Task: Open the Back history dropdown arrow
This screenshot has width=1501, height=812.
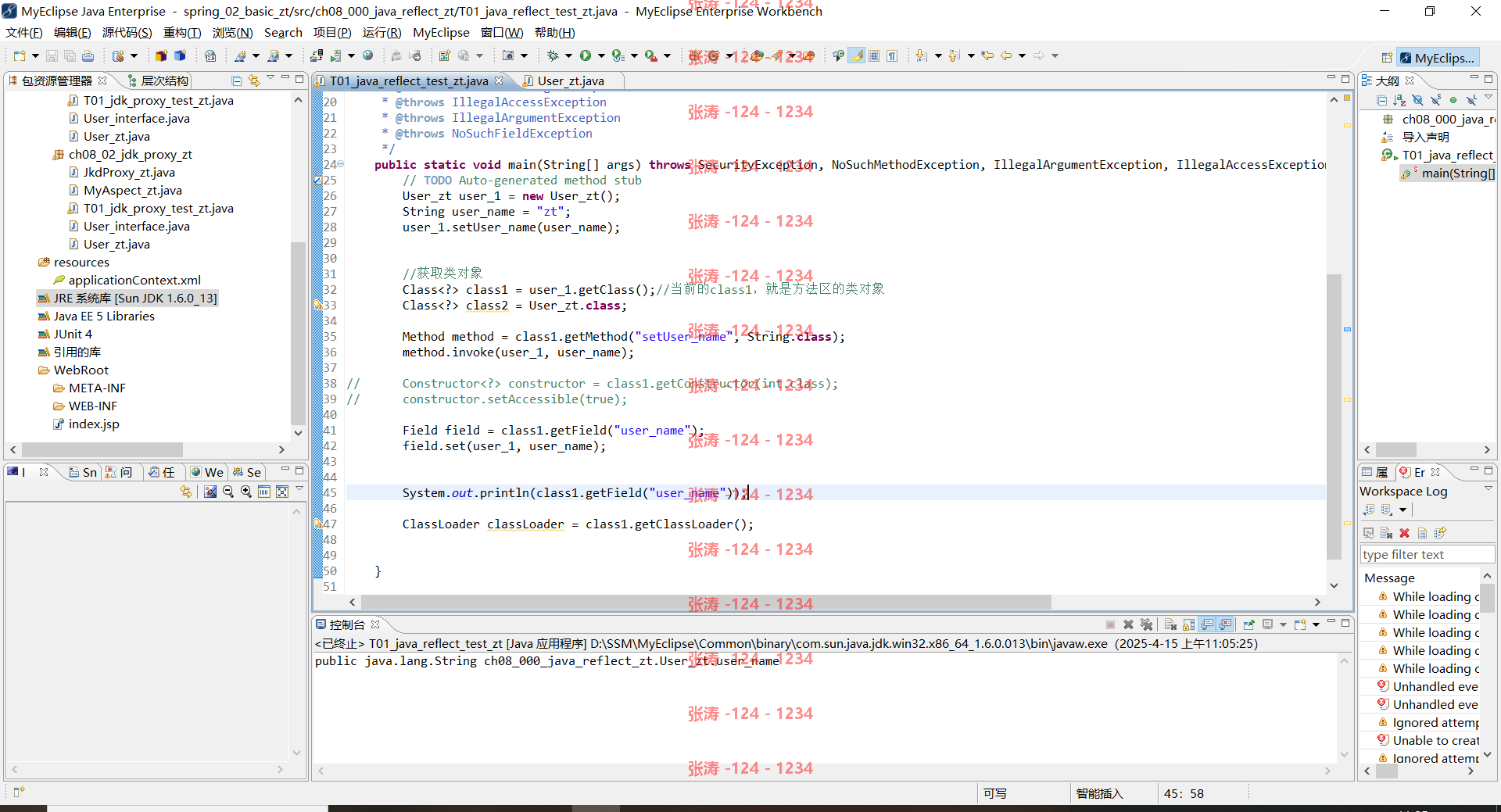Action: click(1022, 55)
